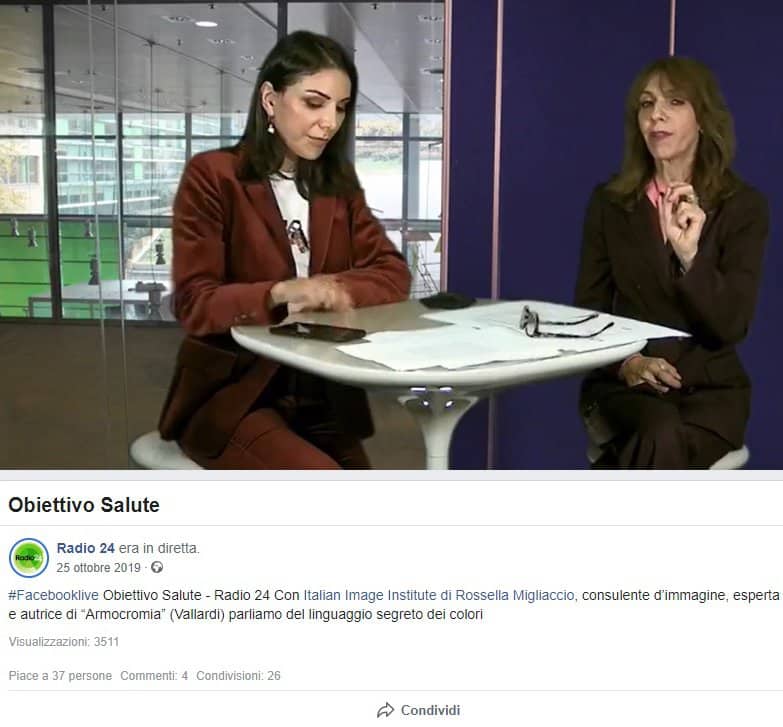Click the share arrow icon

coord(386,710)
